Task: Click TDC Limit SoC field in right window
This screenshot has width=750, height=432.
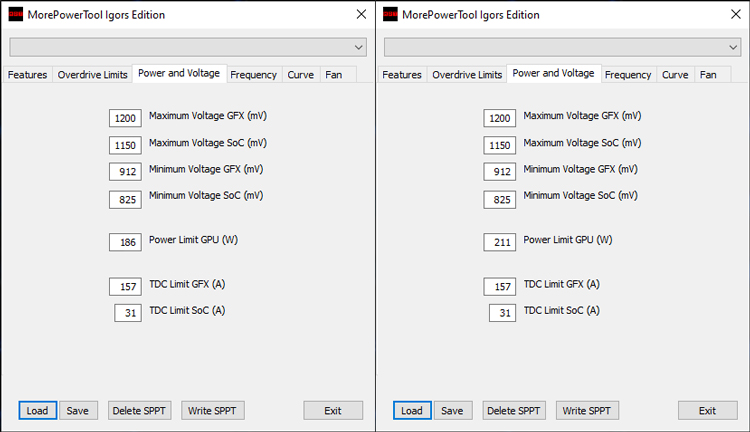Action: point(502,313)
